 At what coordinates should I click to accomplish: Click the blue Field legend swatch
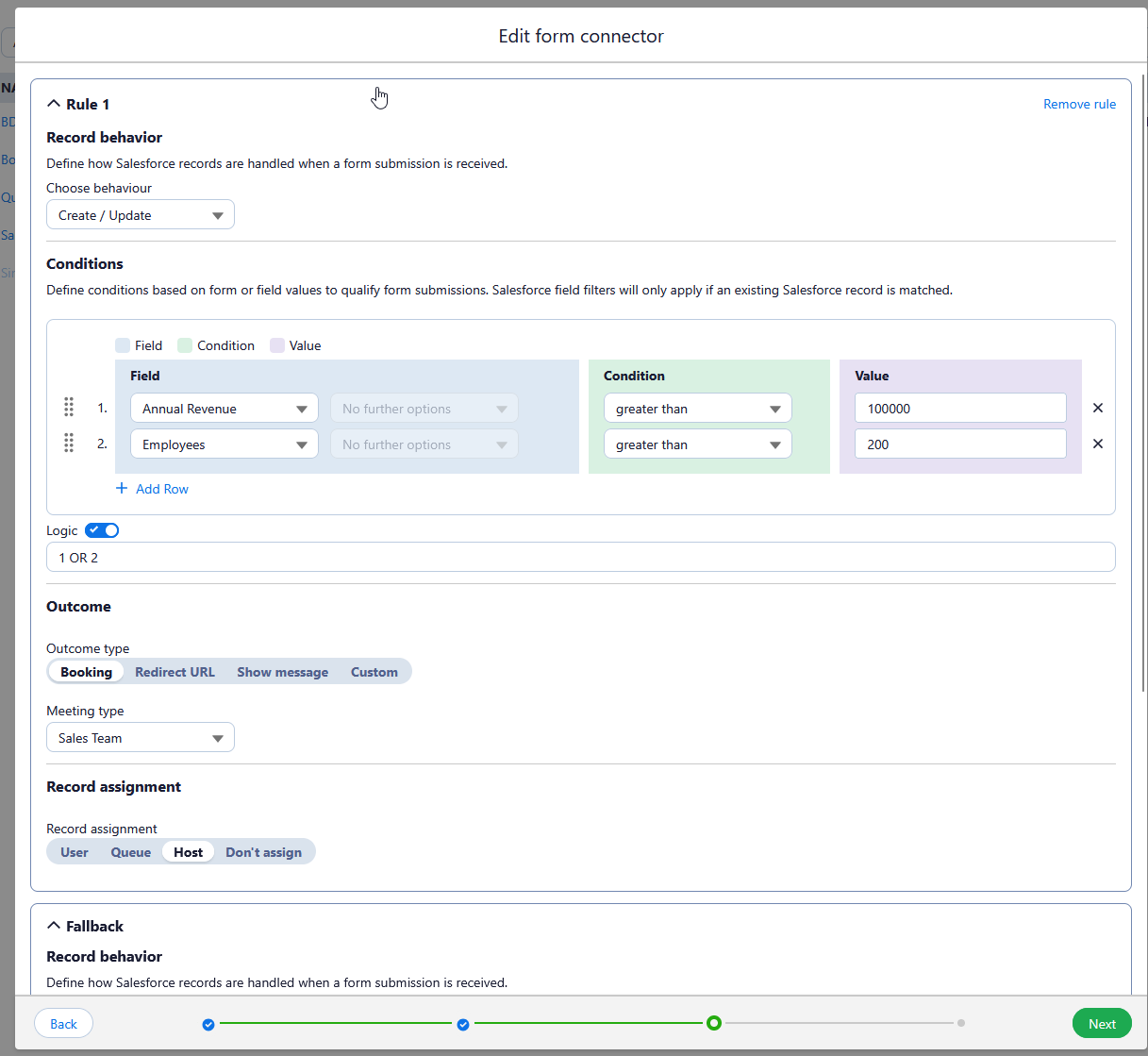click(x=123, y=345)
